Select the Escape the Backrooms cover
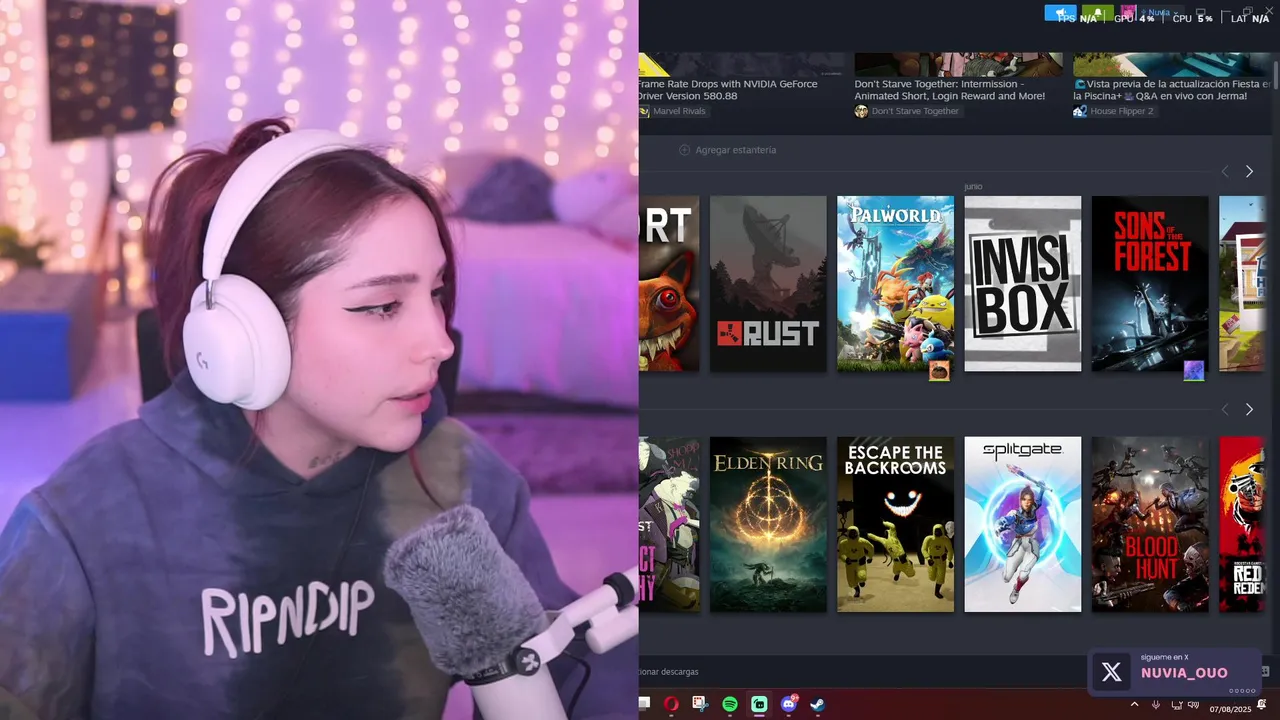Image resolution: width=1280 pixels, height=720 pixels. 895,524
